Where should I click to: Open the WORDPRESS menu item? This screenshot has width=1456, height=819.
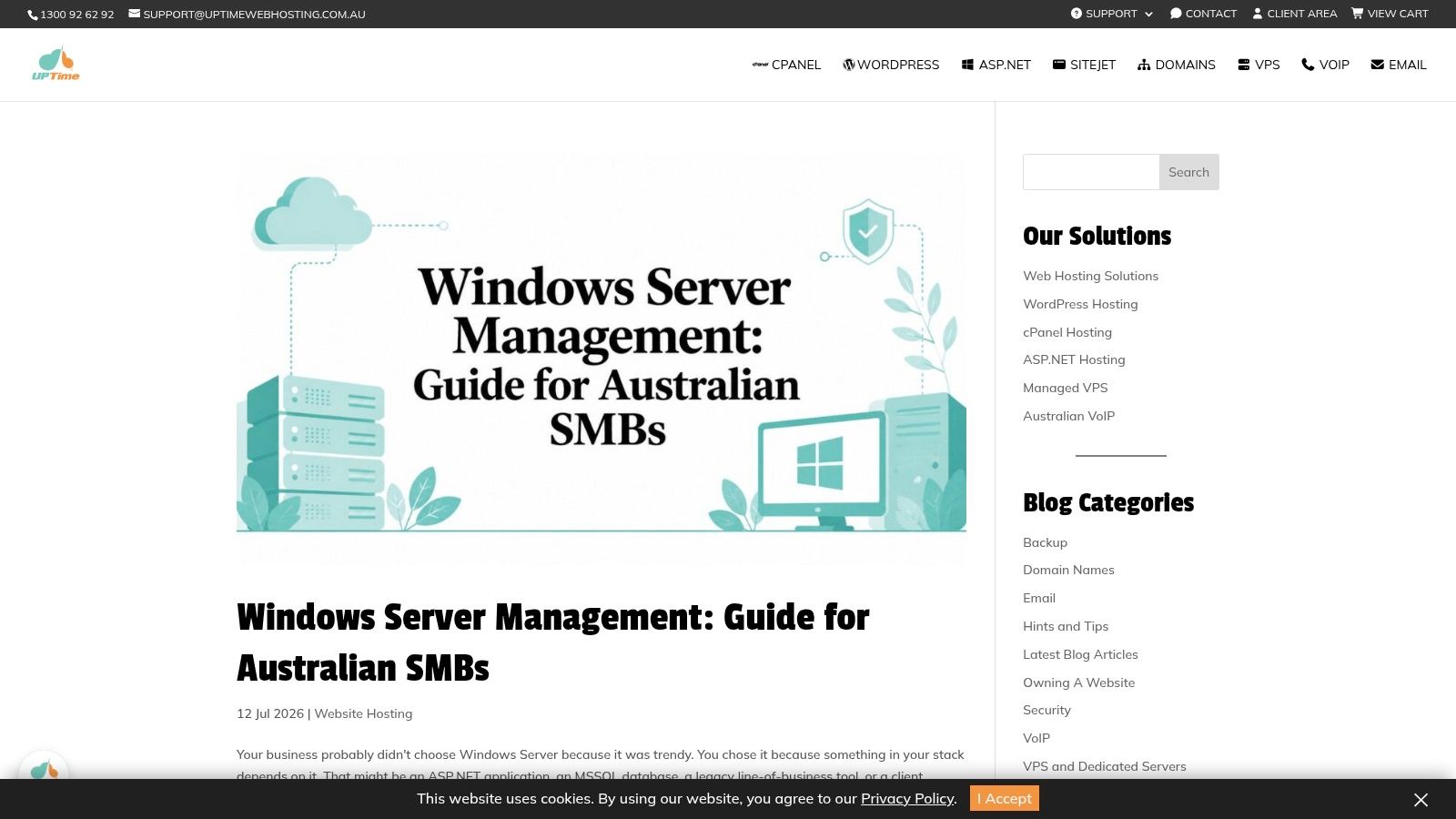[891, 65]
